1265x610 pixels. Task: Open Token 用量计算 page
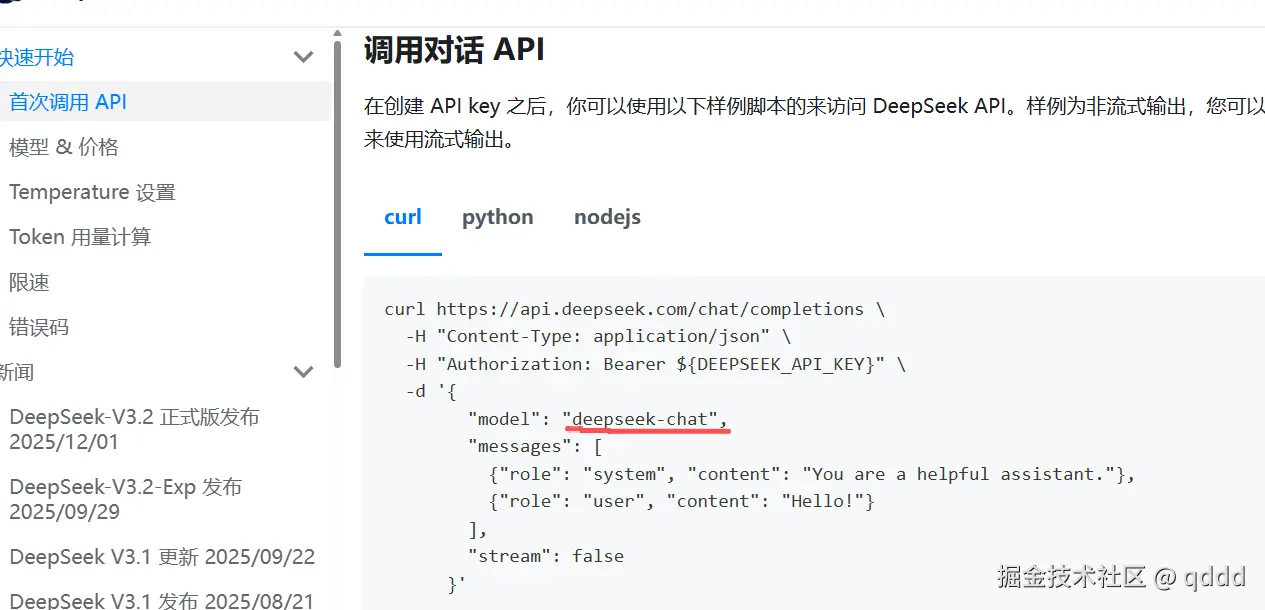pos(80,237)
